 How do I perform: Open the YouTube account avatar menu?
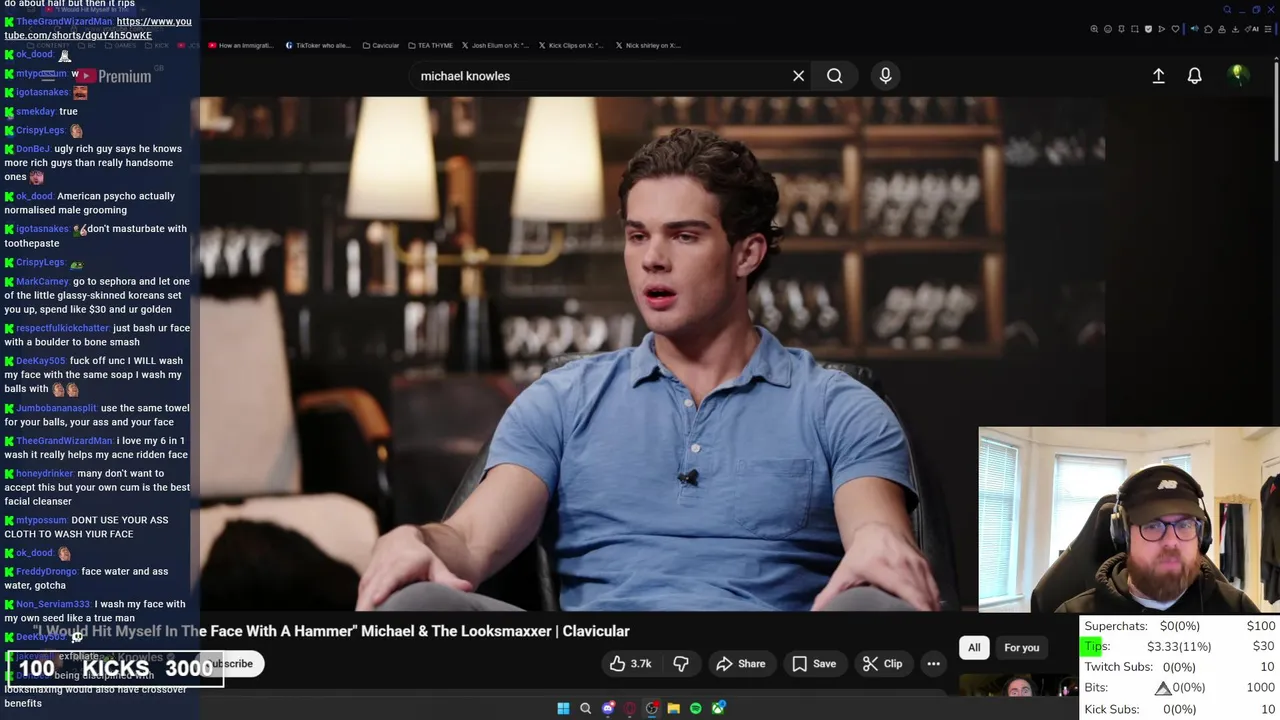[1238, 76]
